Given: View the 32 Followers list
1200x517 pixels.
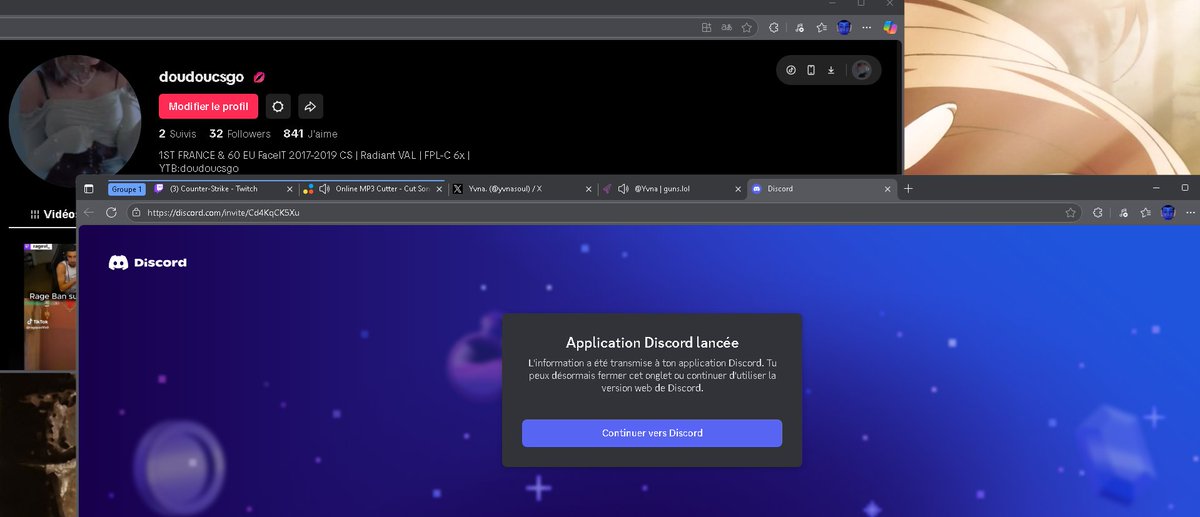Looking at the screenshot, I should tap(240, 134).
